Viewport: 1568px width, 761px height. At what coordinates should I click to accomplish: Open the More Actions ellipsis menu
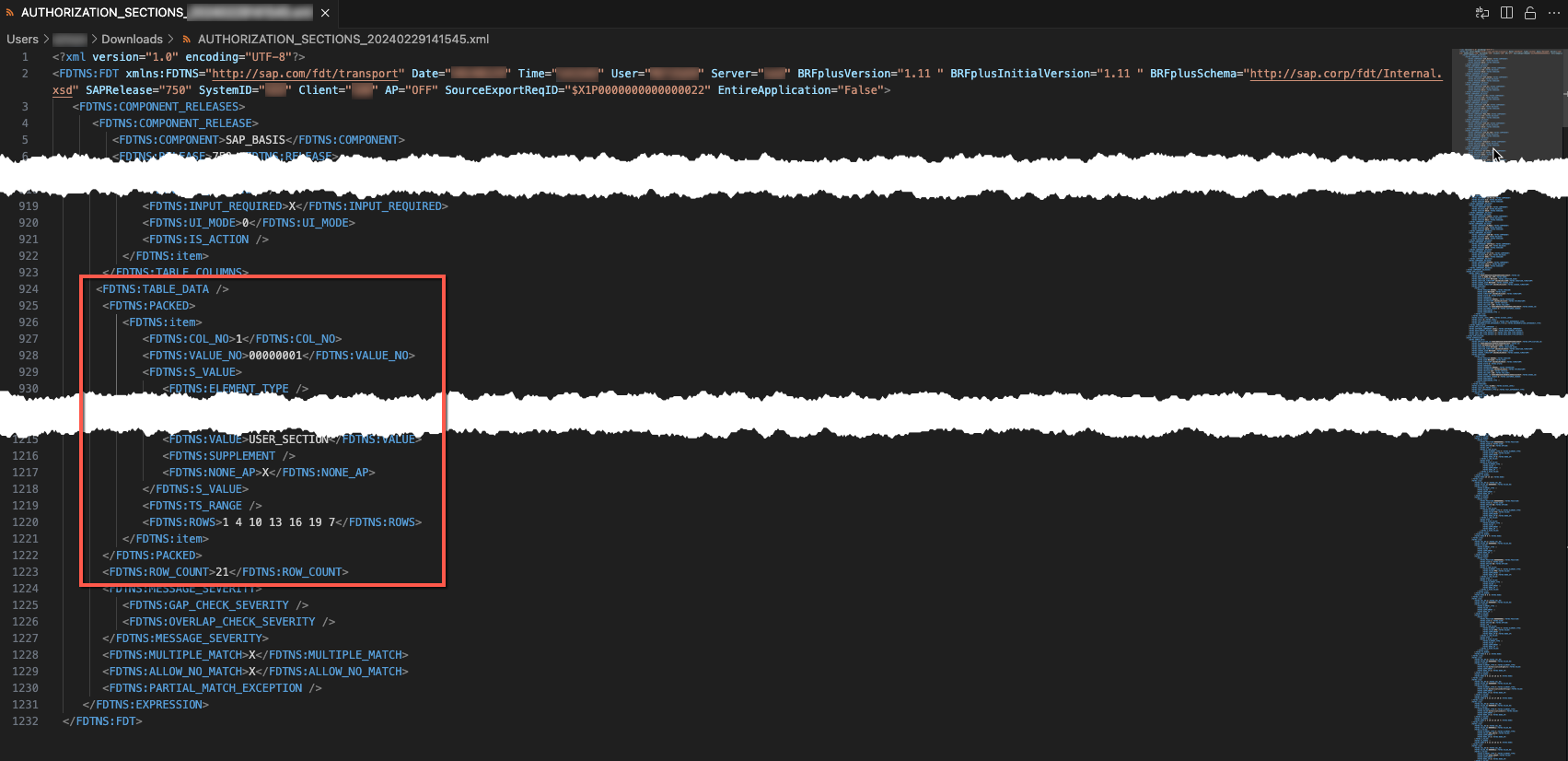click(1554, 13)
